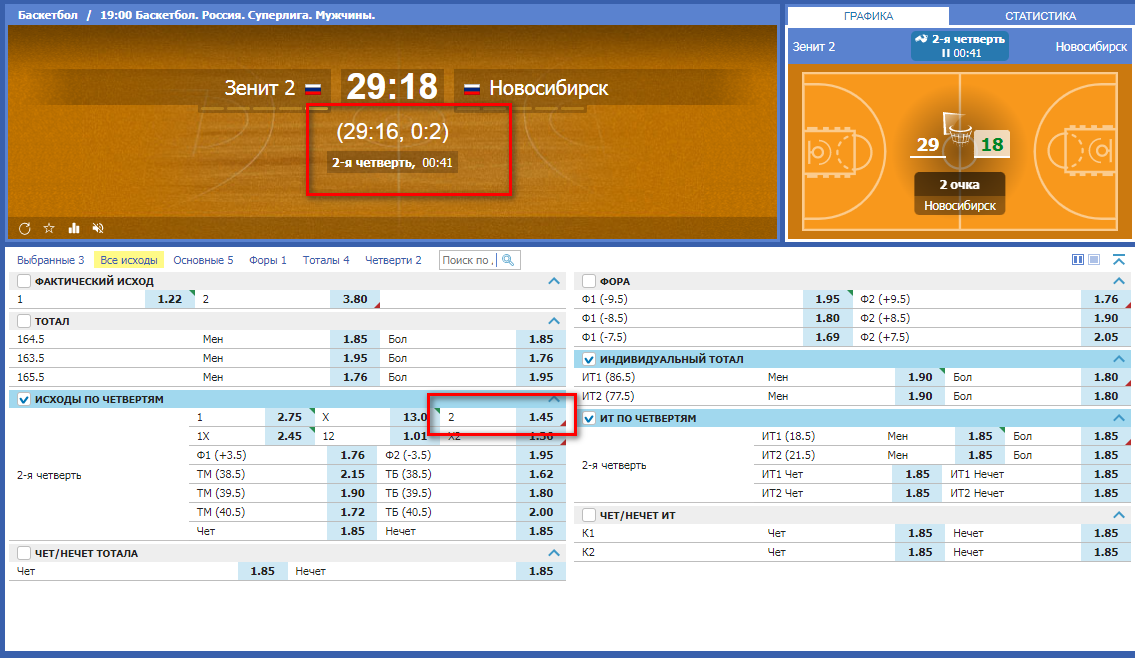Click the market search input field
The image size is (1135, 658).
click(468, 260)
